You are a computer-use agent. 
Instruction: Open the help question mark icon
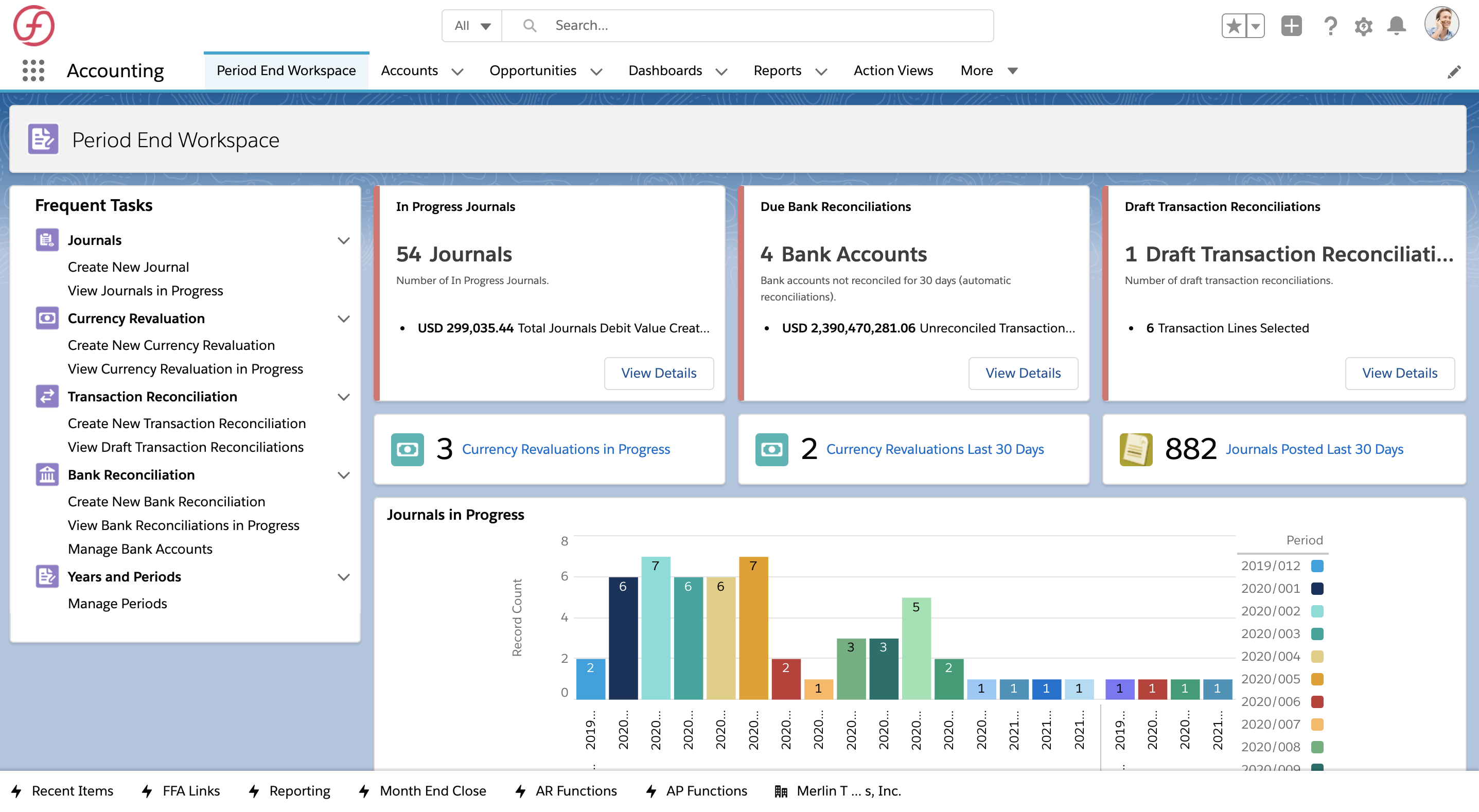1330,26
